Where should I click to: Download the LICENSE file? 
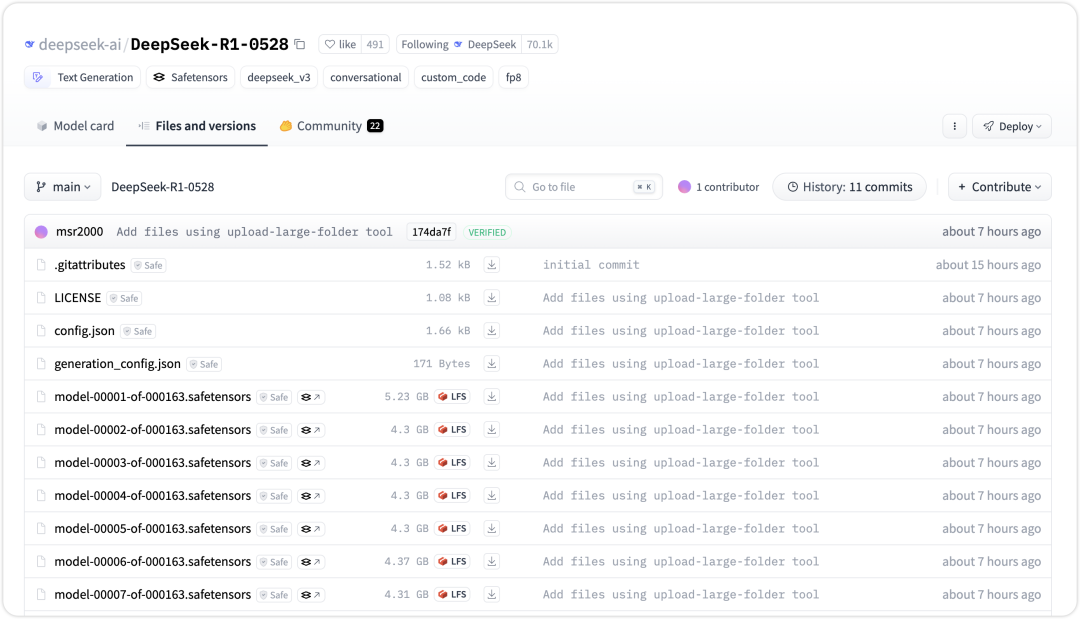coord(492,297)
